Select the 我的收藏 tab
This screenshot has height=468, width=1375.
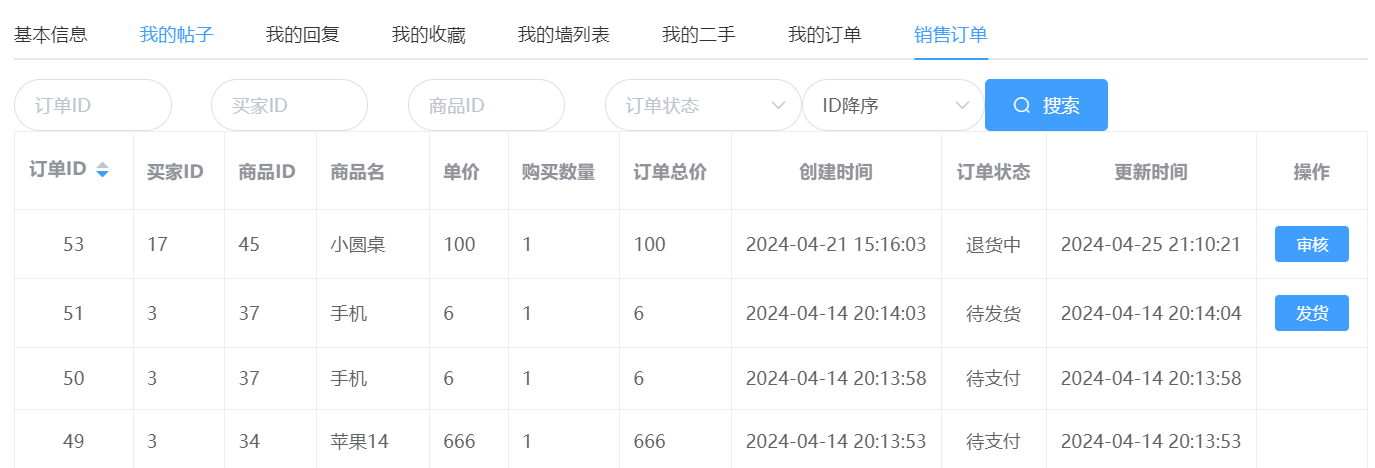[429, 35]
